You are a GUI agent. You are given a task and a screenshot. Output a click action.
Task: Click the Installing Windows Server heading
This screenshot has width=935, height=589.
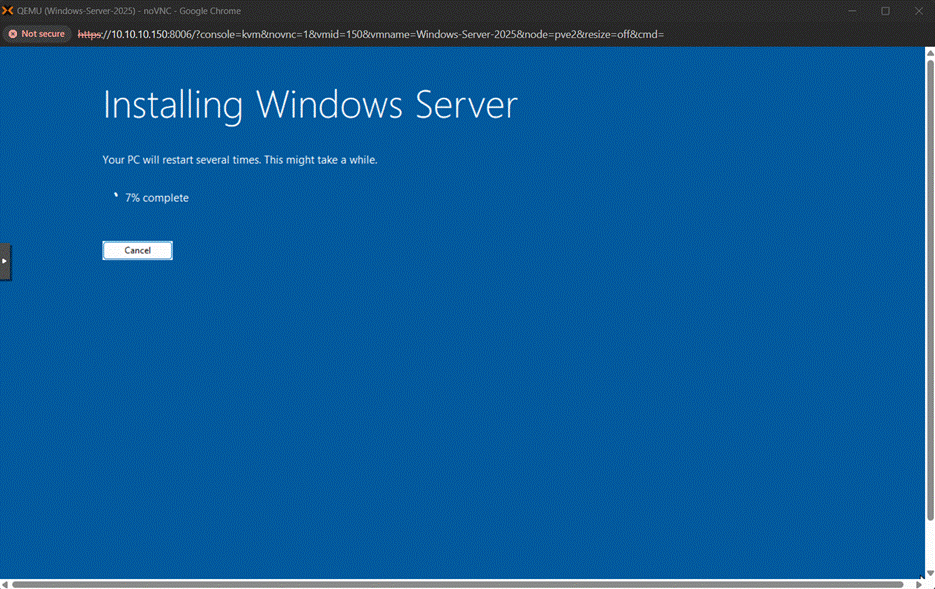tap(310, 105)
